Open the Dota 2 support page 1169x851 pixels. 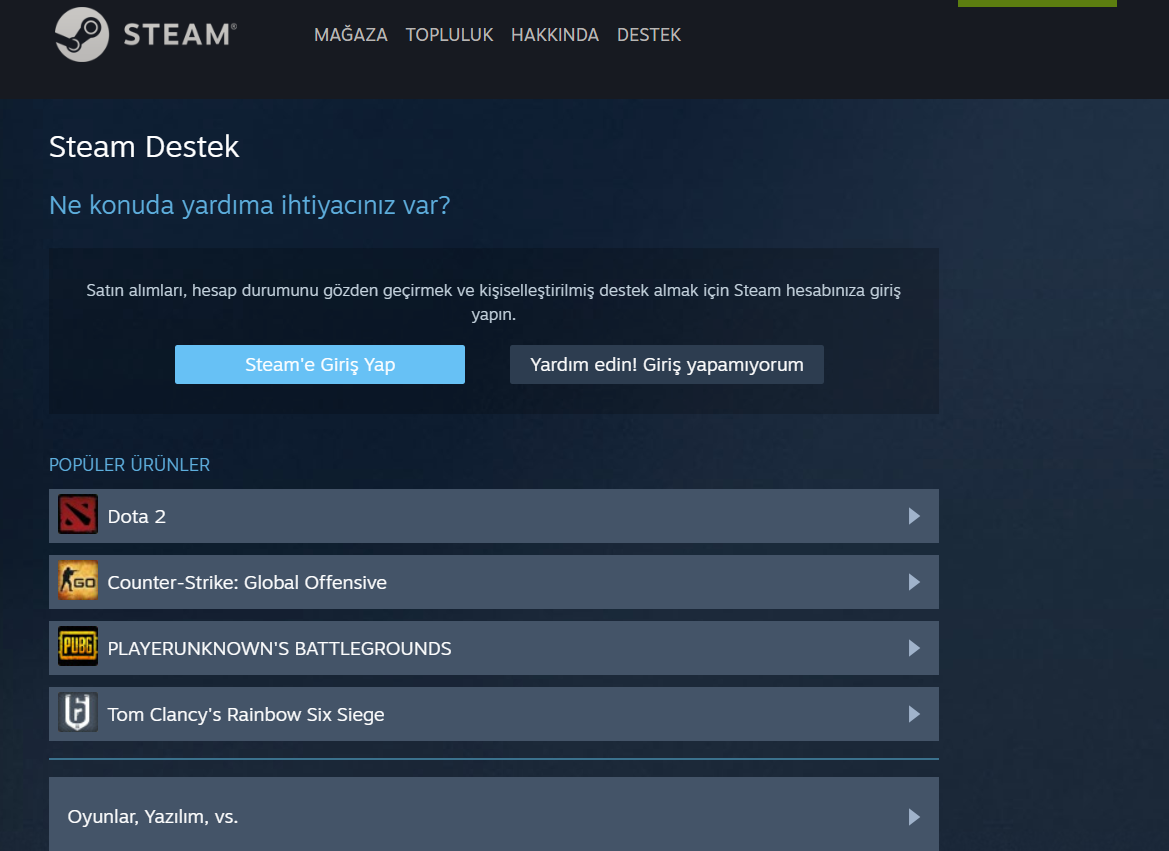[400, 516]
